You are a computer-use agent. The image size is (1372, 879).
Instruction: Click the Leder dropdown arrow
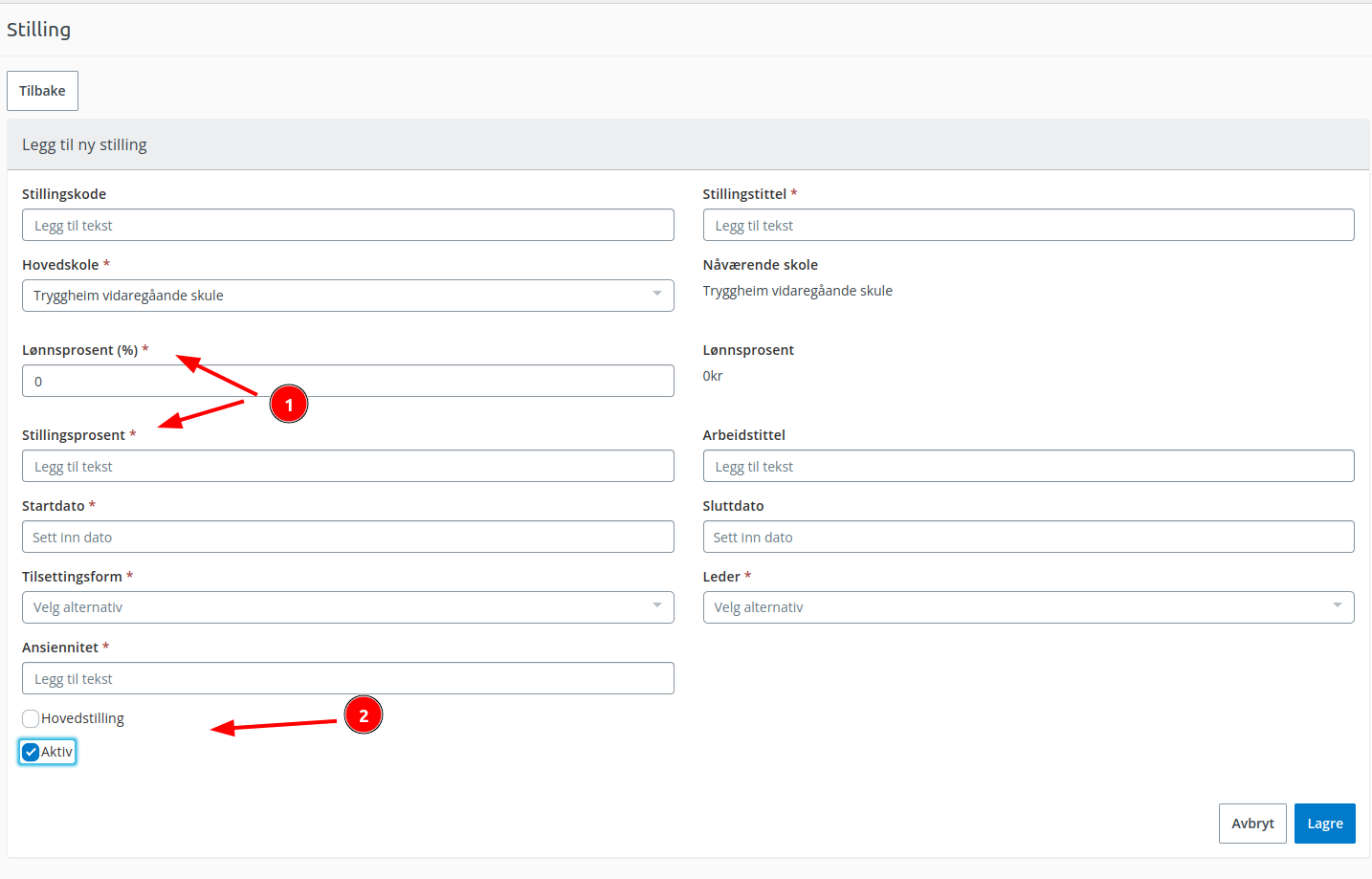click(x=1338, y=605)
